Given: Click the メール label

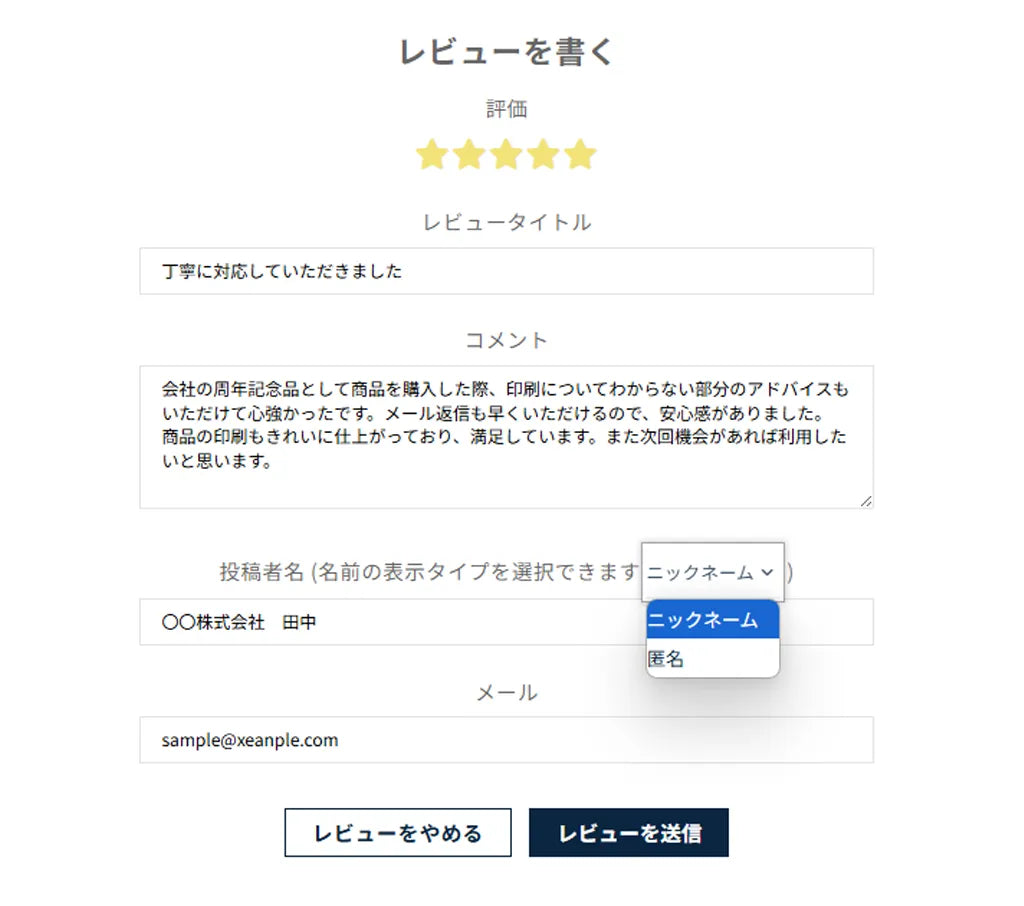Looking at the screenshot, I should click(506, 692).
